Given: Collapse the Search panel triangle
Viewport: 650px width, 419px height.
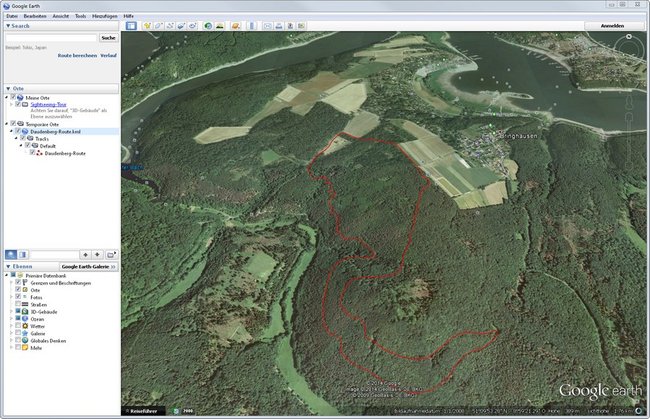Looking at the screenshot, I should click(x=8, y=26).
